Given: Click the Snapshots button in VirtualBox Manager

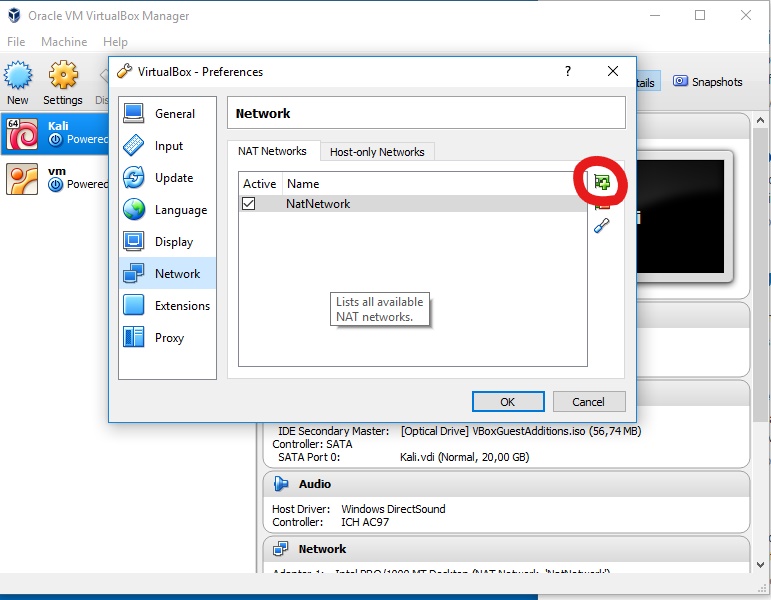Looking at the screenshot, I should pos(708,82).
